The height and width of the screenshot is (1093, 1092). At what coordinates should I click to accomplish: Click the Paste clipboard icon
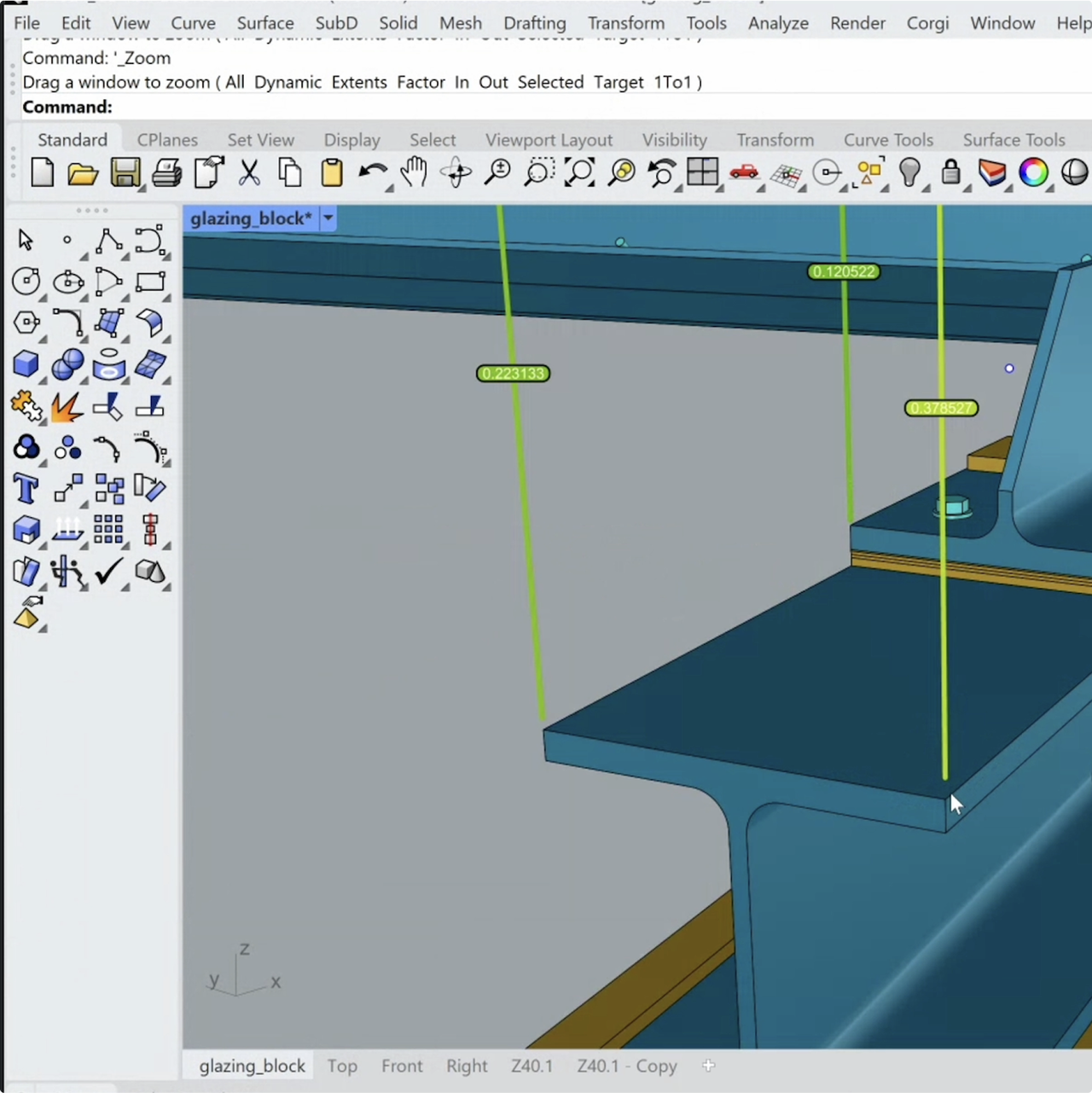pyautogui.click(x=331, y=173)
